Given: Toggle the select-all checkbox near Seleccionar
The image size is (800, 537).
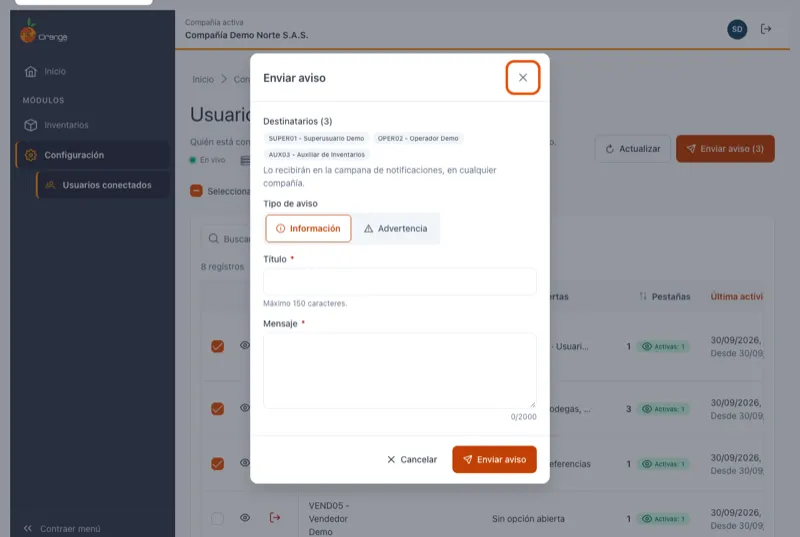Looking at the screenshot, I should coord(196,191).
